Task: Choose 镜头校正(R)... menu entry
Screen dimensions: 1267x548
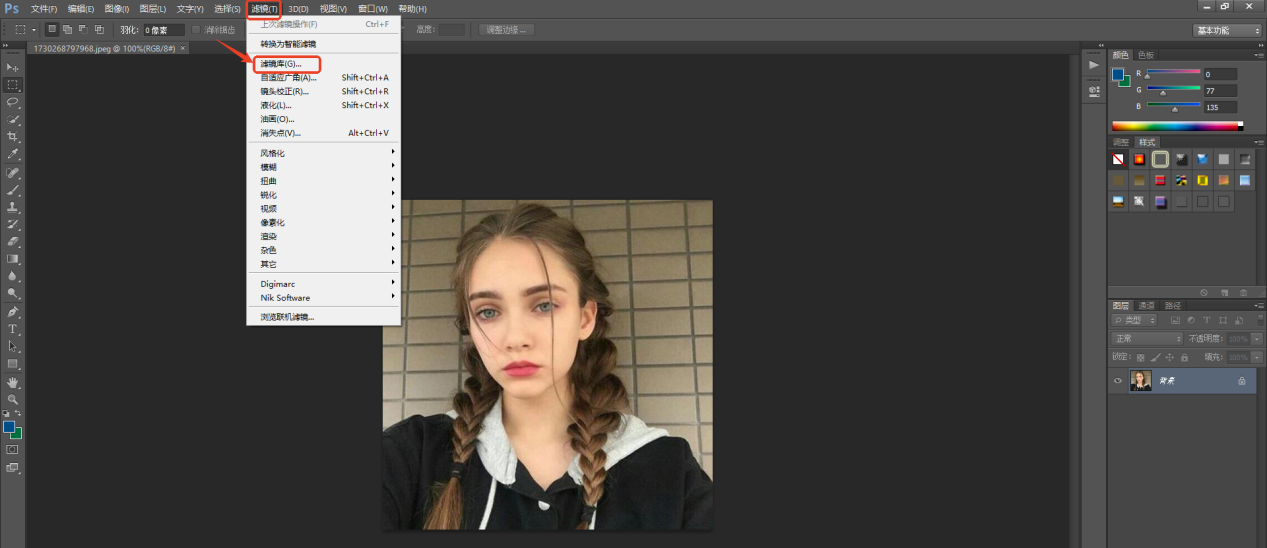Action: pos(324,91)
